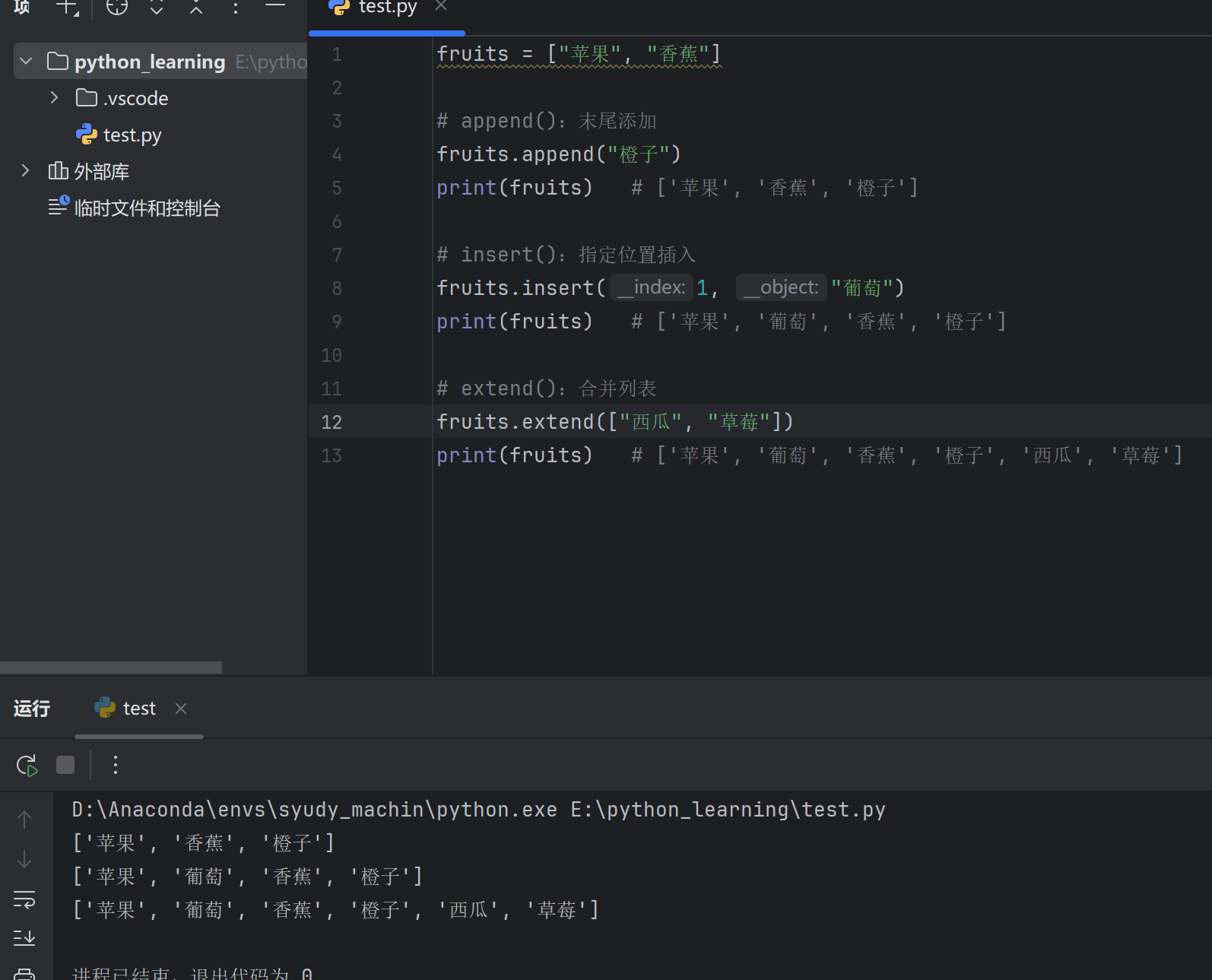Click line number 12 in the gutter

(332, 422)
